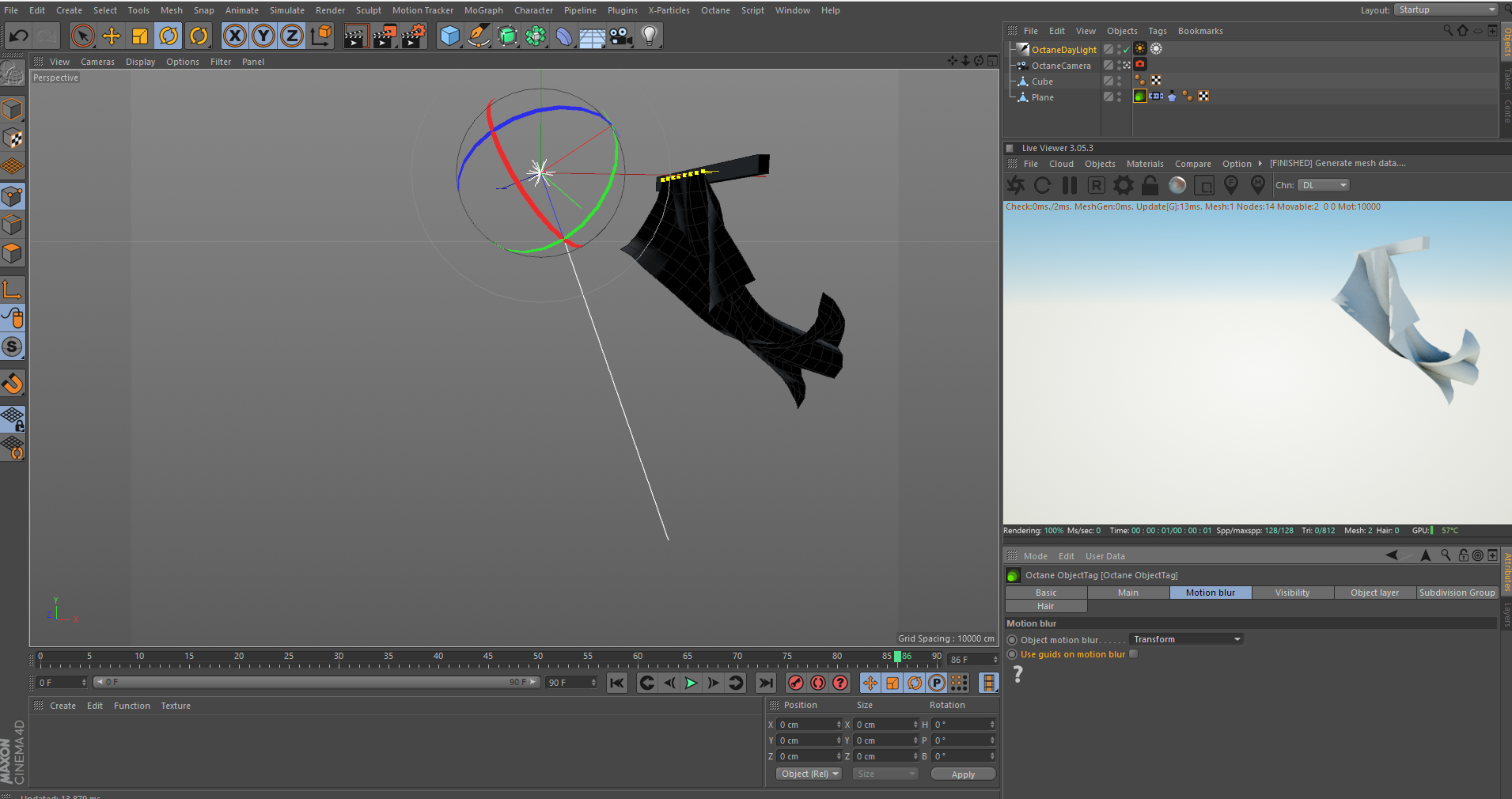The height and width of the screenshot is (799, 1512).
Task: Select the Plane object in Object Manager
Action: pyautogui.click(x=1042, y=97)
